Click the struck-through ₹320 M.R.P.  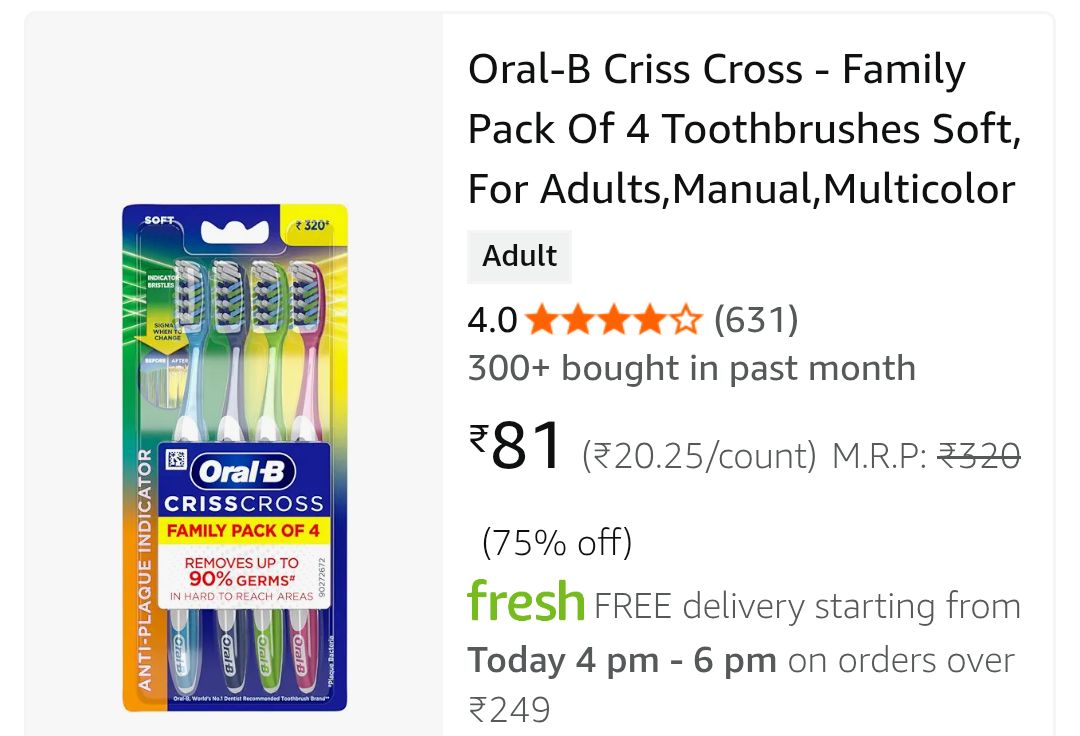(978, 456)
